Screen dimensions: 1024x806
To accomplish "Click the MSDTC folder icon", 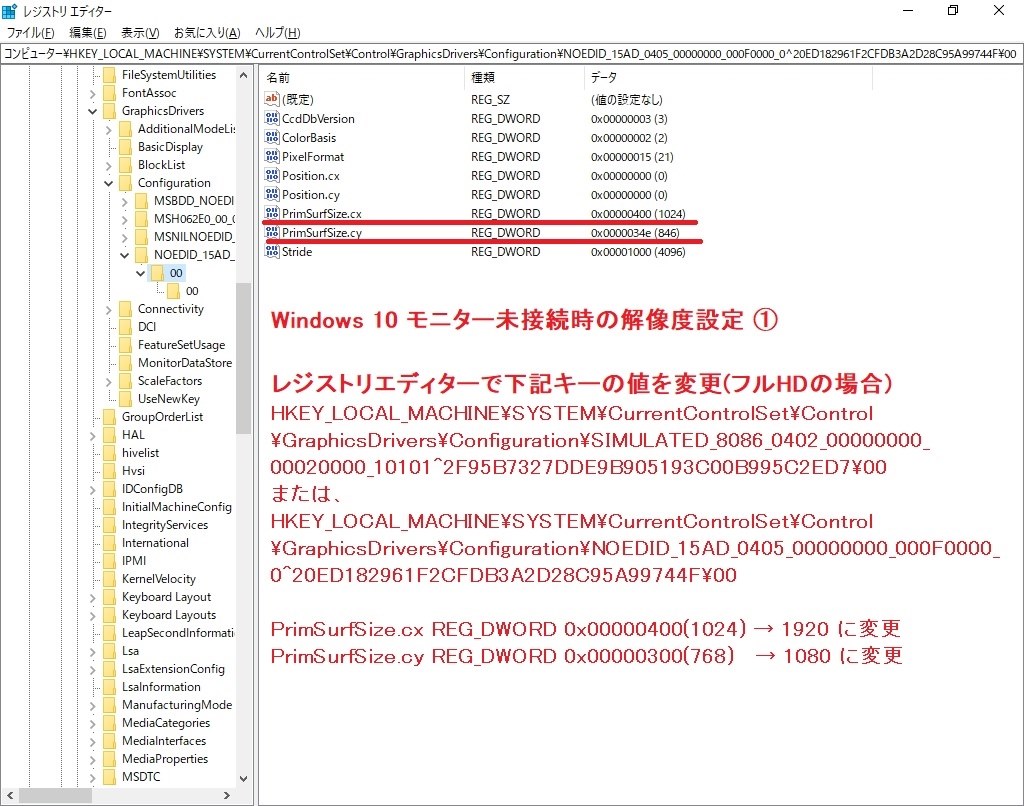I will point(110,777).
